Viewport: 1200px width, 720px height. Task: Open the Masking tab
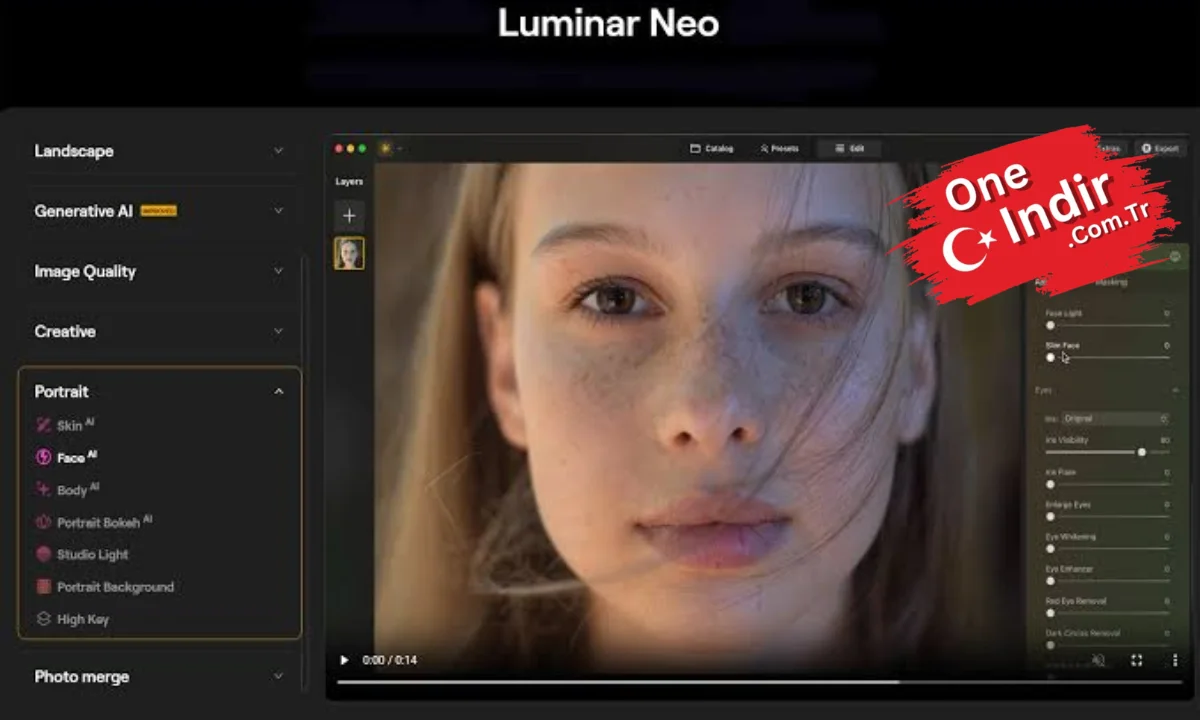coord(1111,283)
